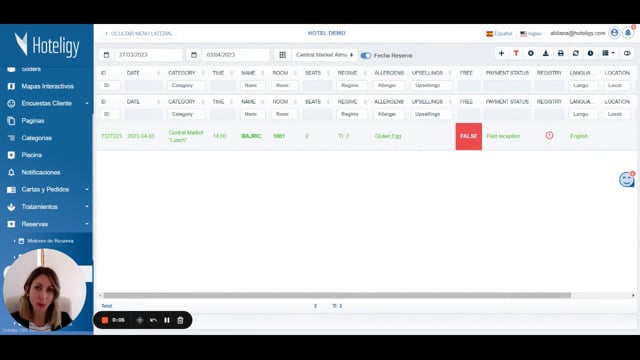The height and width of the screenshot is (360, 640).
Task: Click the guest name BAJRIC
Action: [x=251, y=136]
